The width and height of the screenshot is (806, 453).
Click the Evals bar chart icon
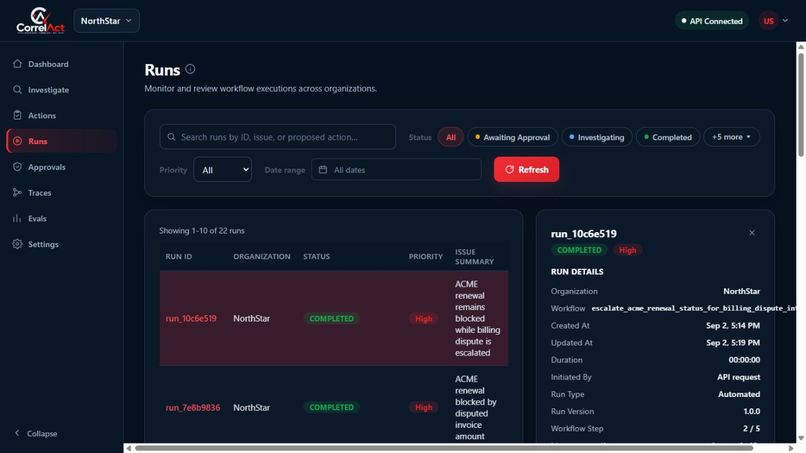17,218
